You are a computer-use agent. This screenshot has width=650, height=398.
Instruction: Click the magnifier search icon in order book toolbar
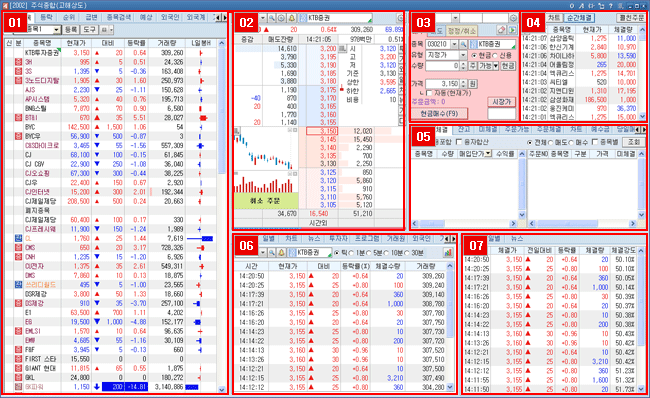click(272, 18)
